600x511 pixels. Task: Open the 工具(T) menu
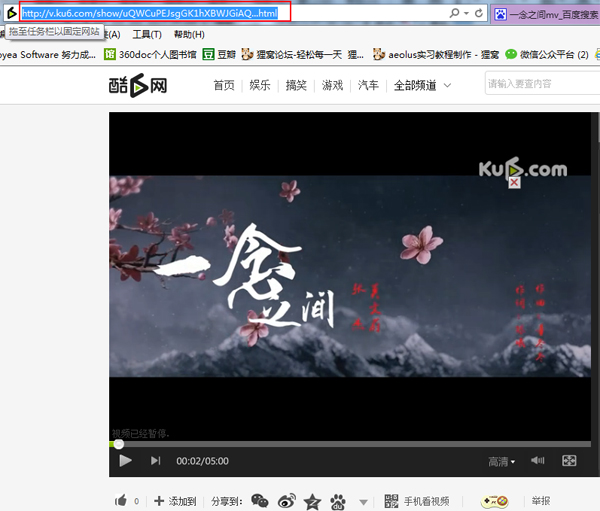(147, 35)
